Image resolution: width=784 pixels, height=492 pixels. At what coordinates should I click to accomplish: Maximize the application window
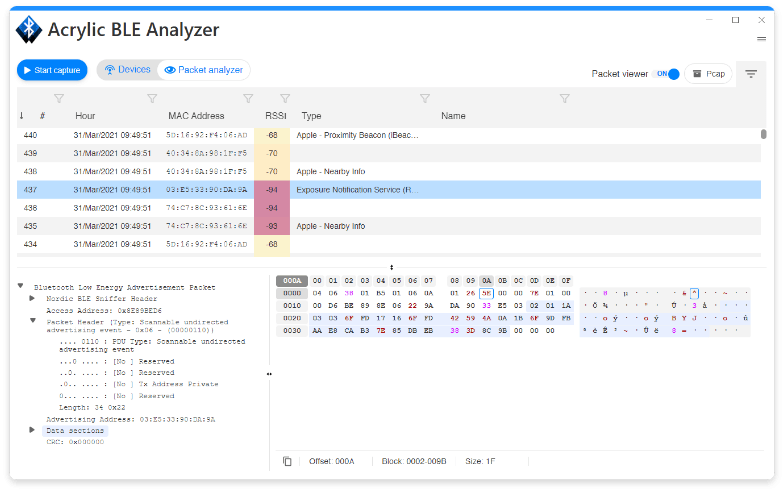735,20
